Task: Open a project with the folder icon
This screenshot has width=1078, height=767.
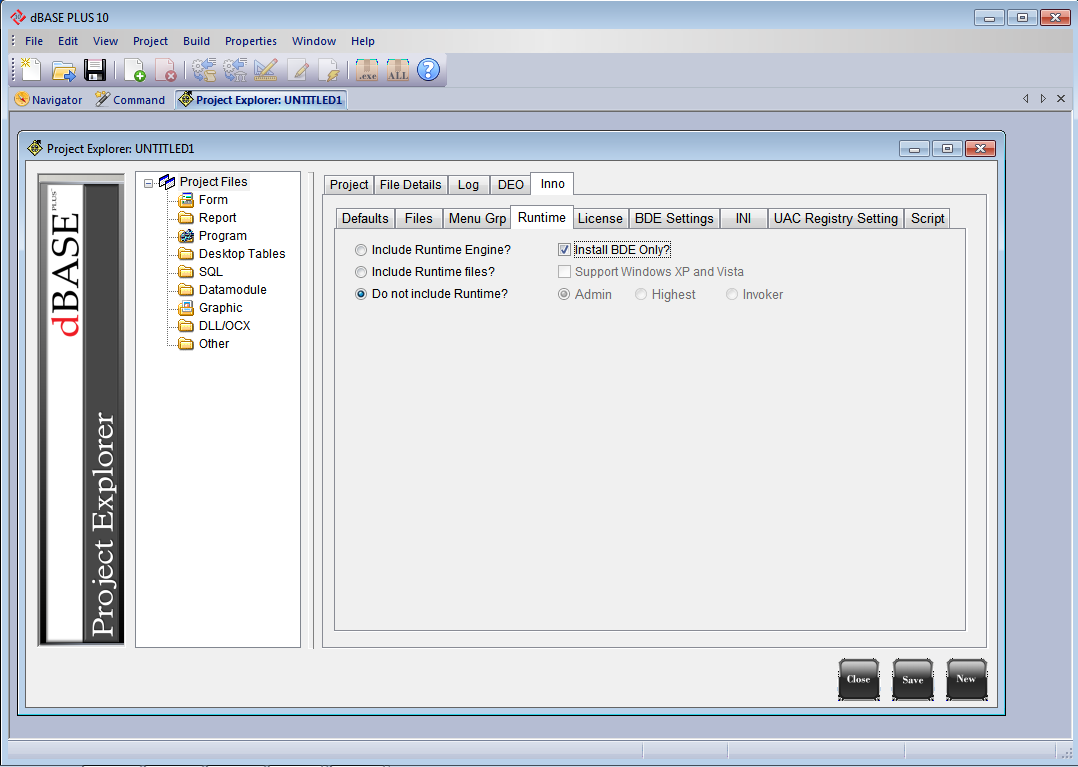Action: (64, 69)
